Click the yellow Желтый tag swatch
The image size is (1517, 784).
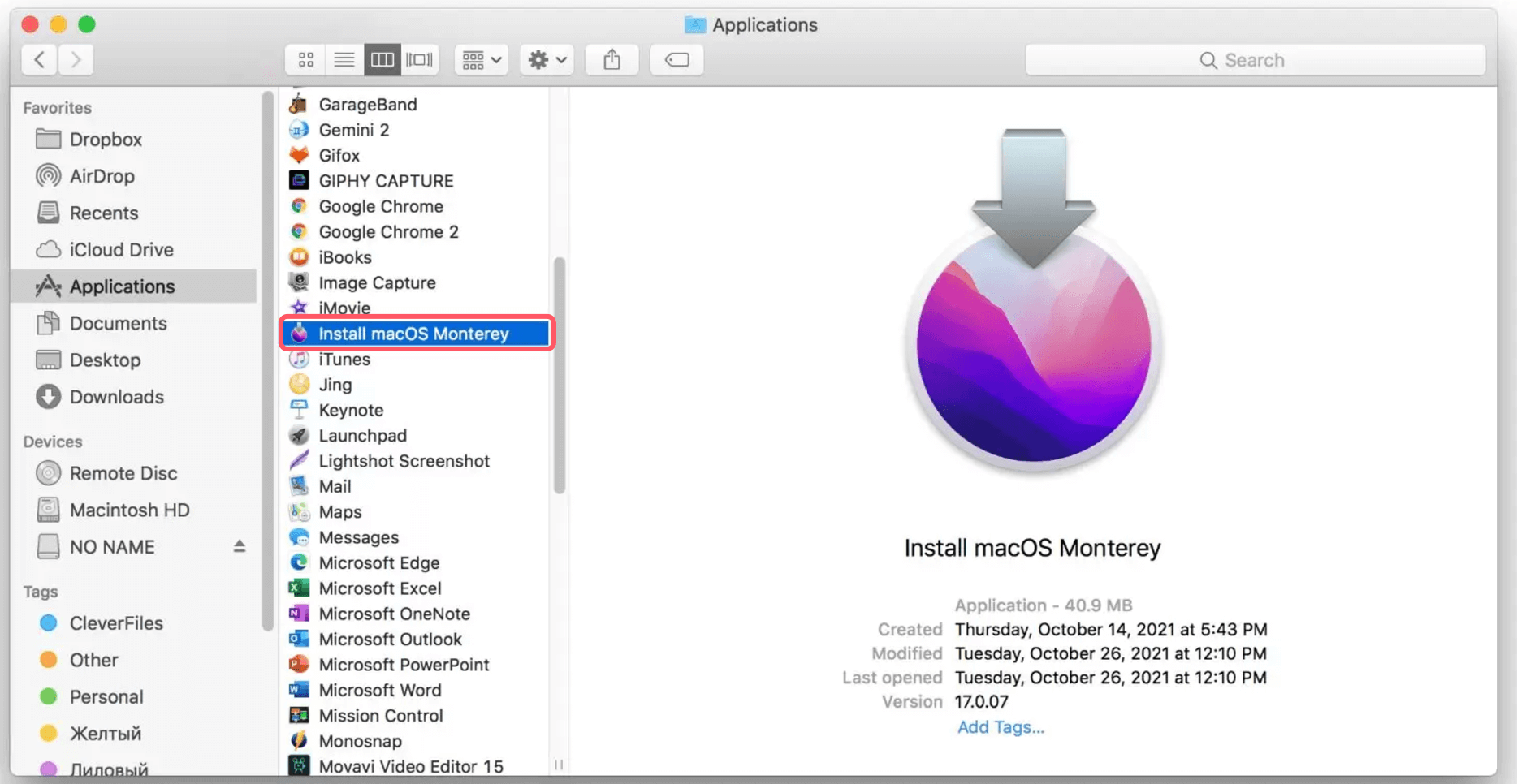49,733
